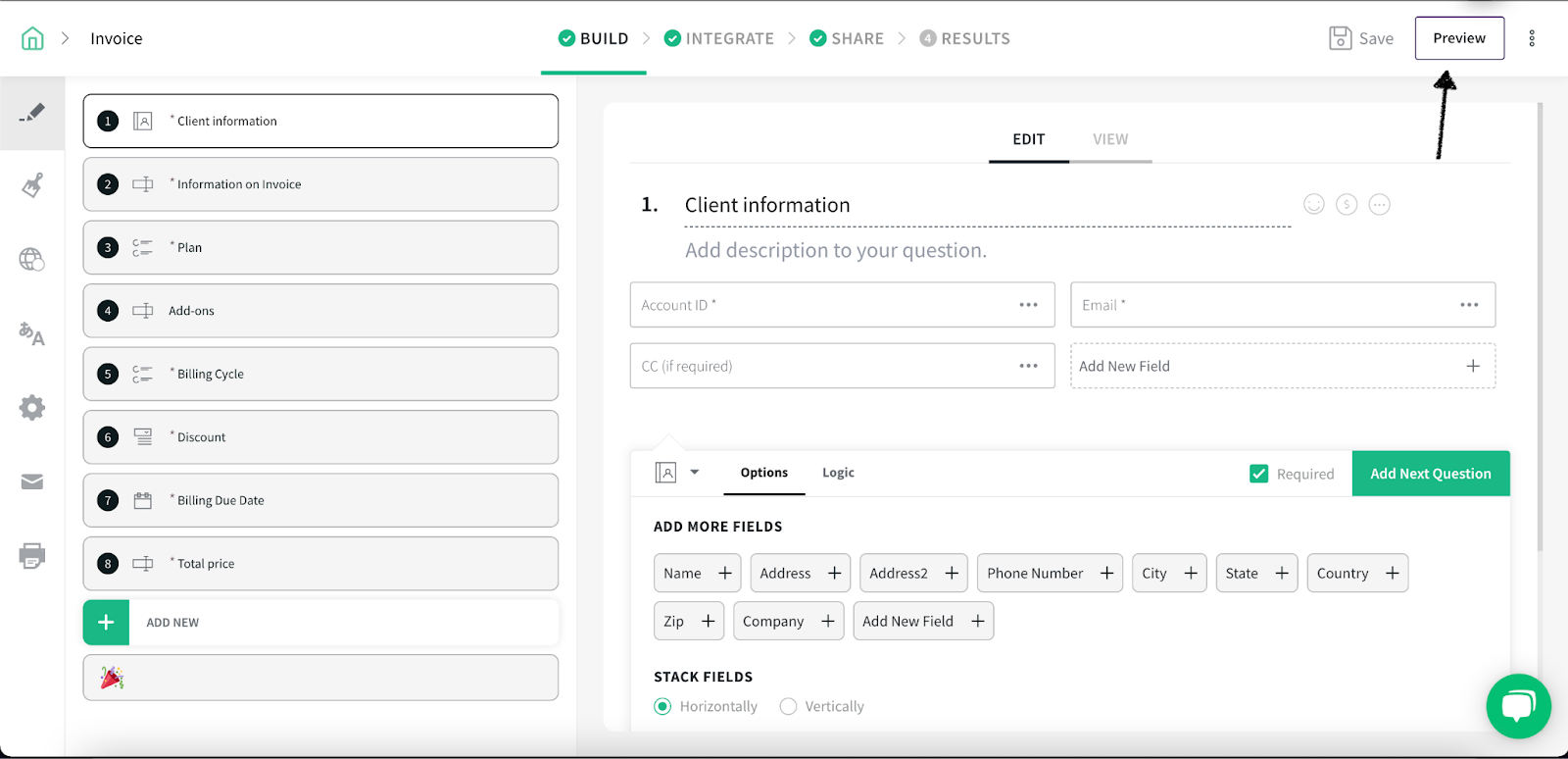Click the Email input field
The height and width of the screenshot is (759, 1568).
(x=1283, y=305)
